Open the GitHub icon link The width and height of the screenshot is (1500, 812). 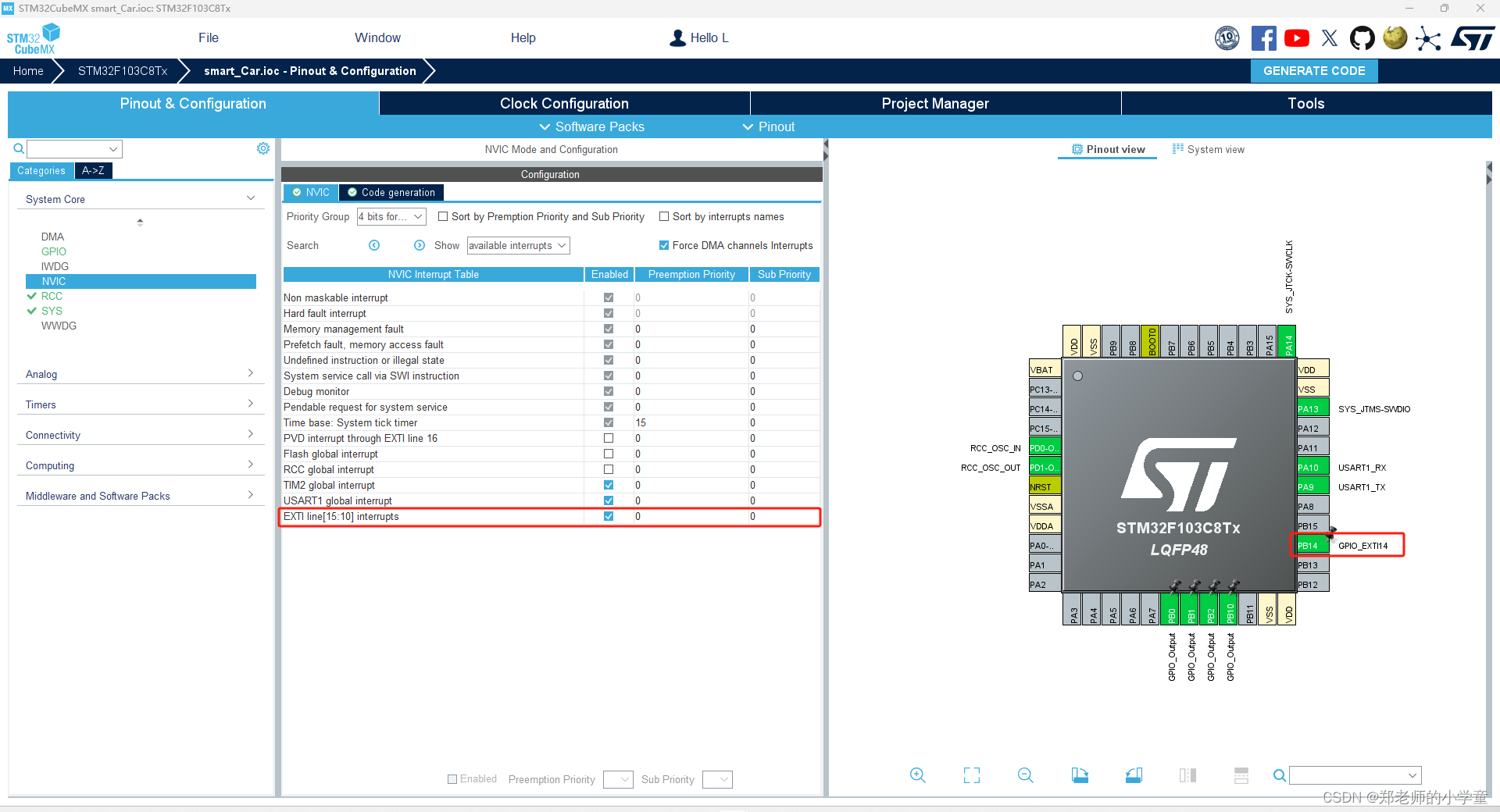(1362, 38)
